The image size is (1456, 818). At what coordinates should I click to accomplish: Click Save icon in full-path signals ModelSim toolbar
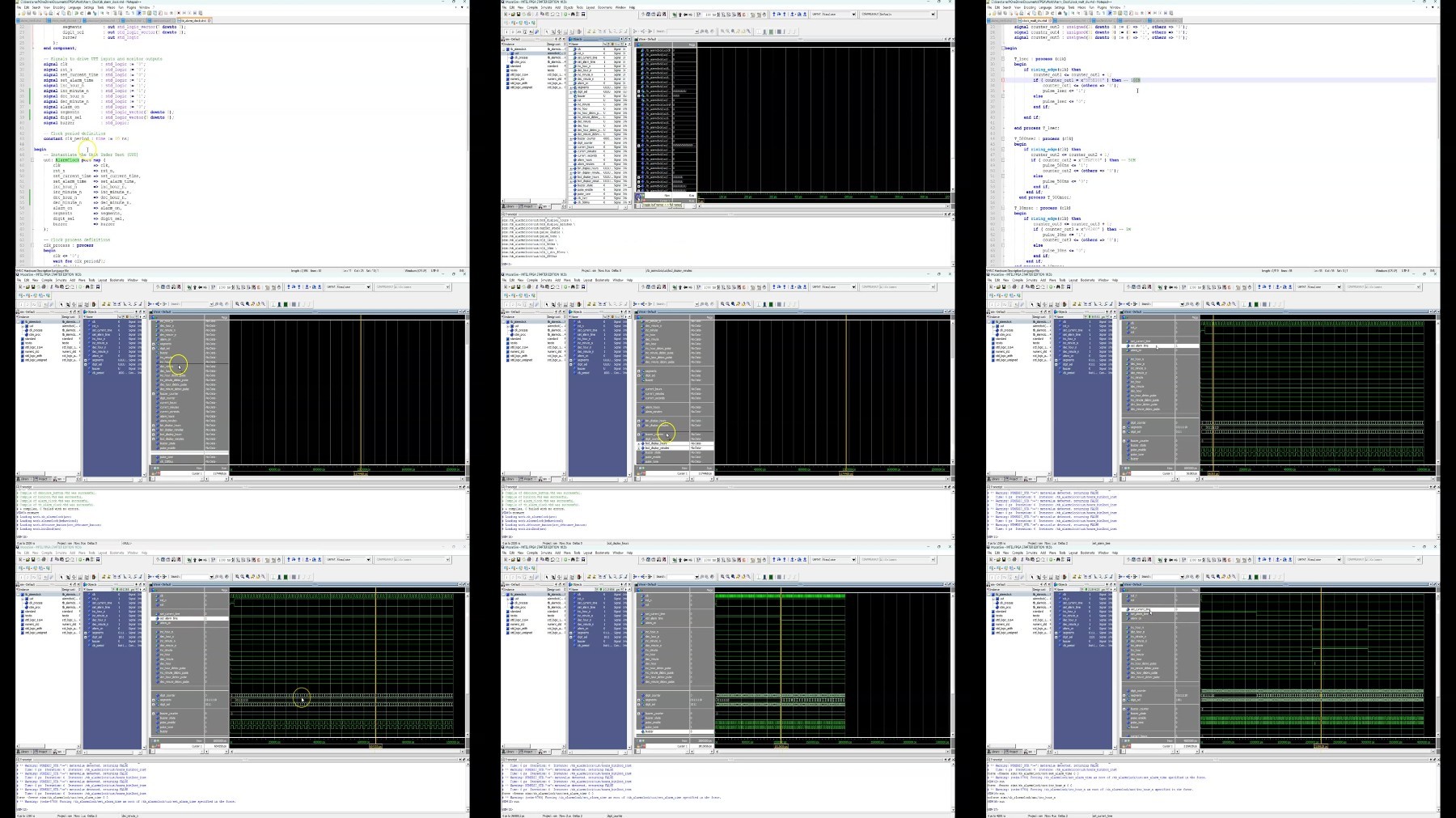(518, 15)
